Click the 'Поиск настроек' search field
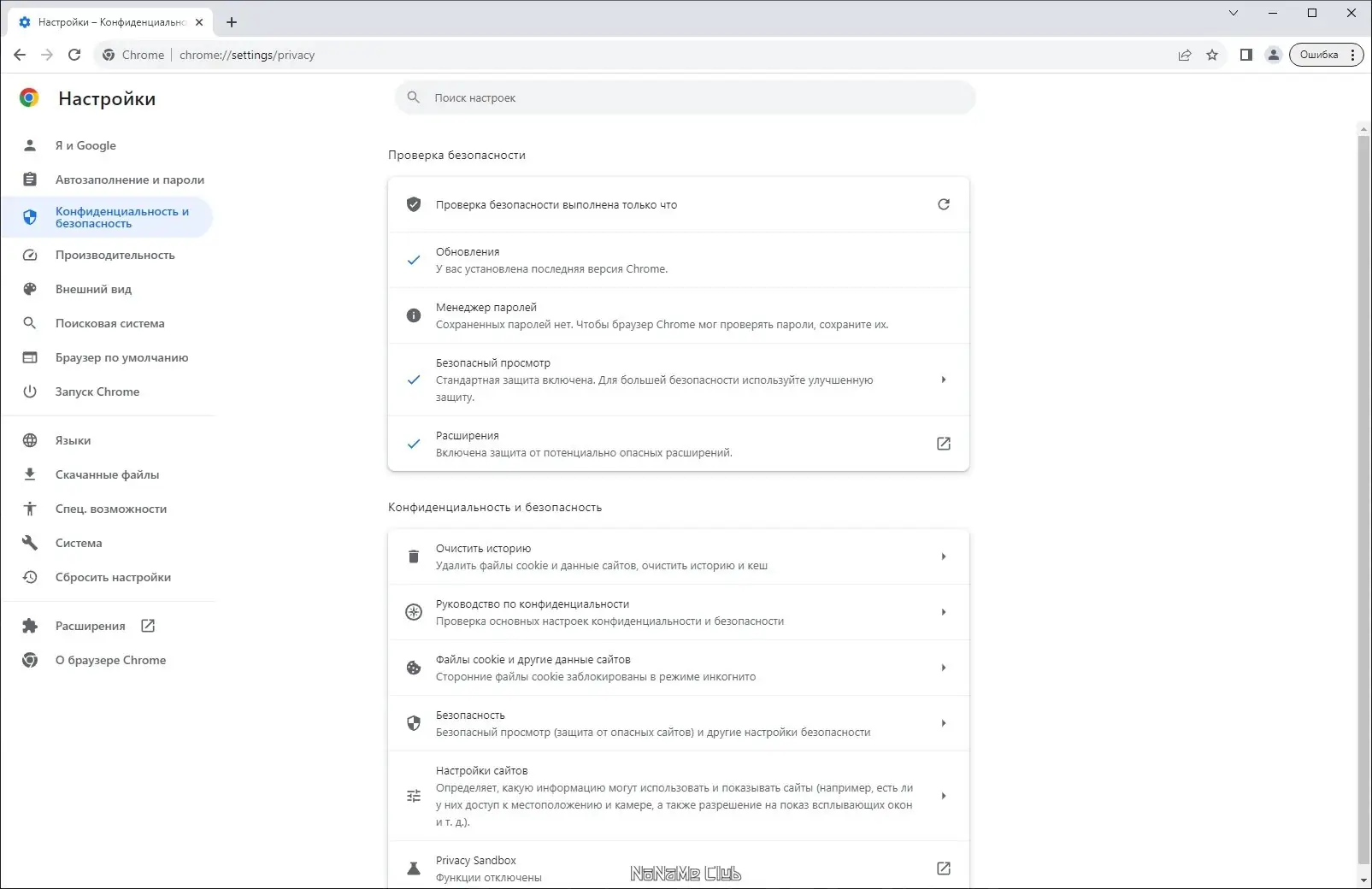1372x889 pixels. (684, 97)
